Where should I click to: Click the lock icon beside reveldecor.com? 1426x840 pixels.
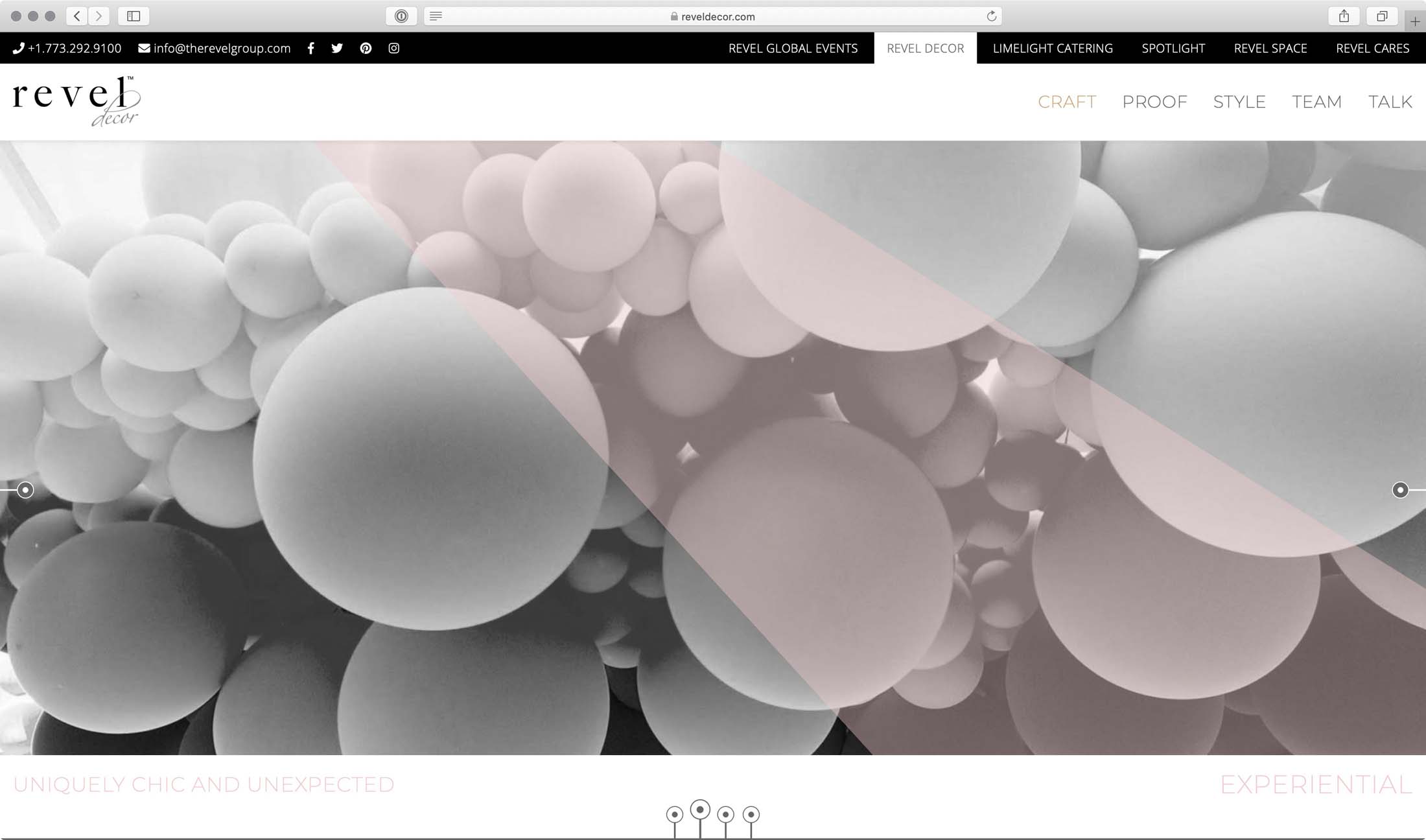[674, 16]
